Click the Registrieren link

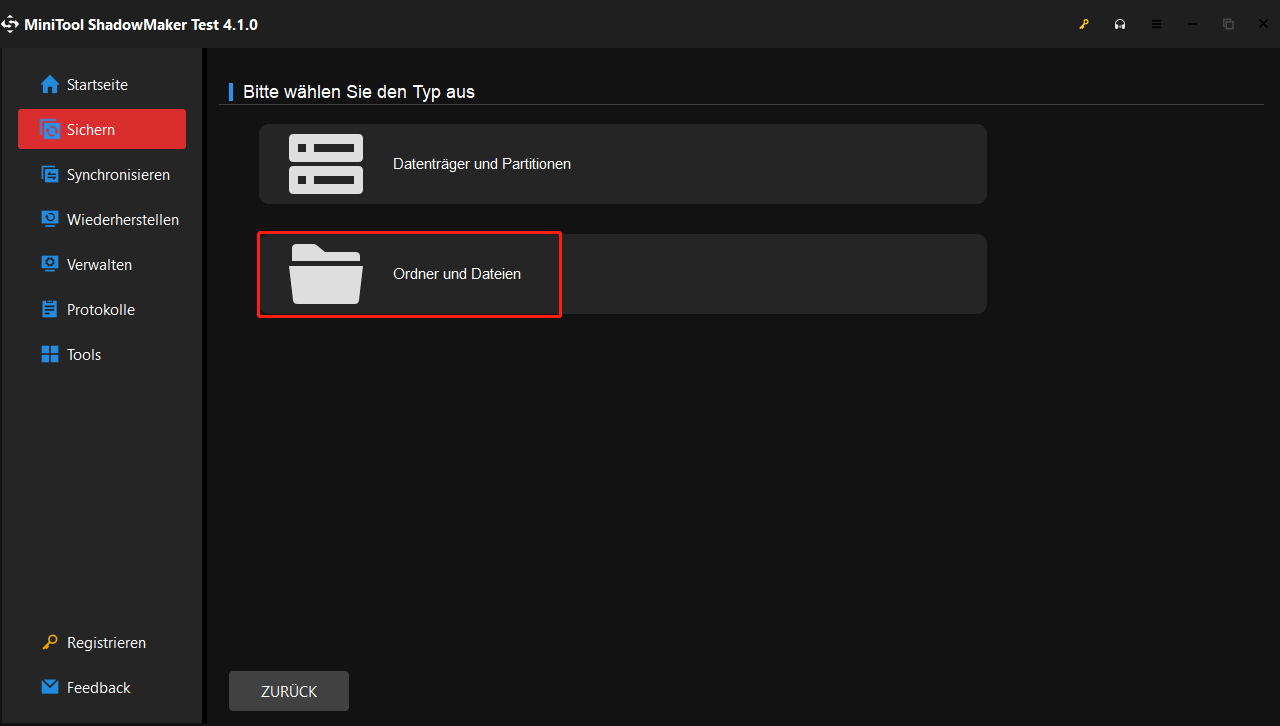(x=106, y=642)
